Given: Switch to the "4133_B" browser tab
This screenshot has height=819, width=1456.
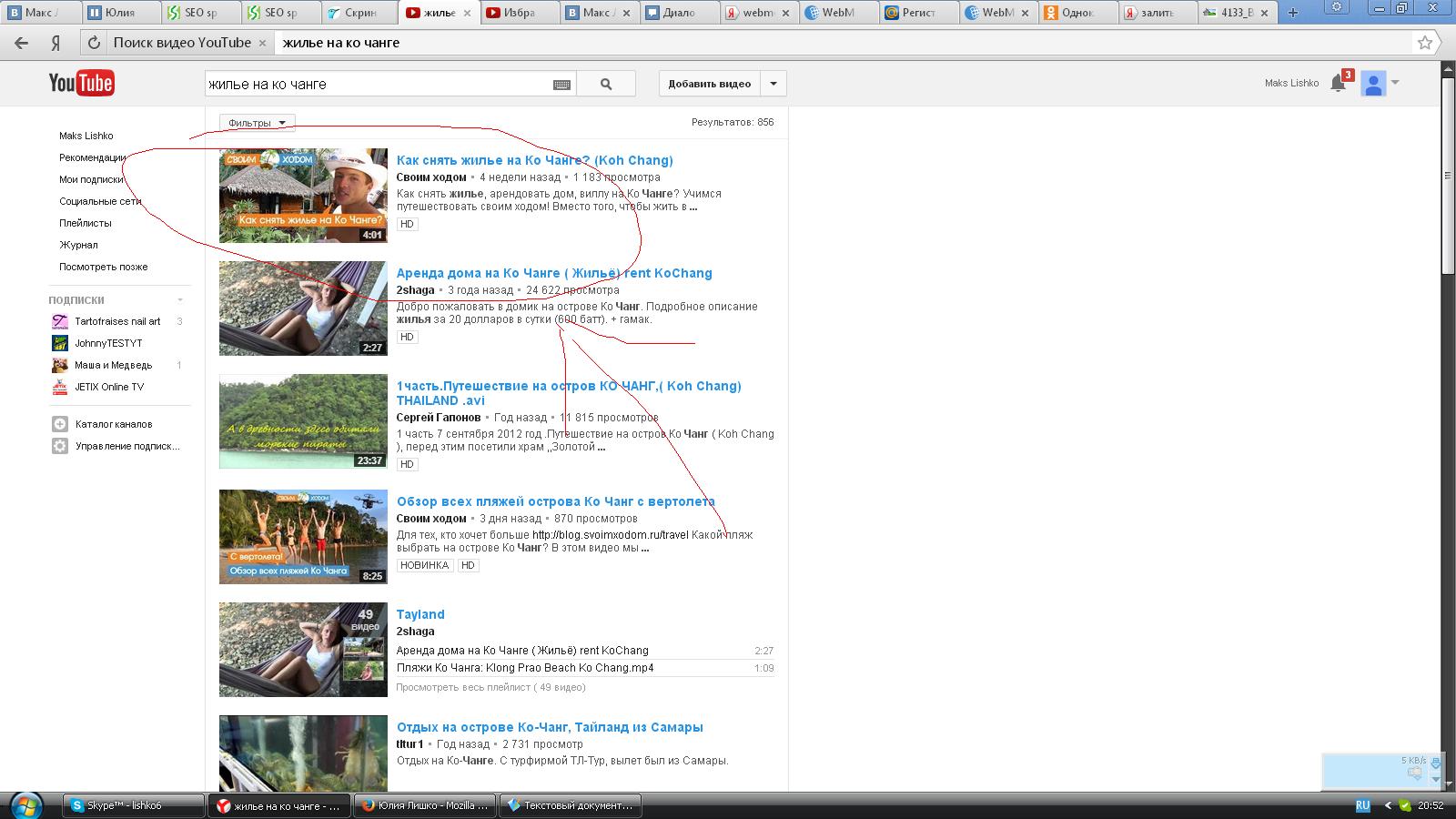Looking at the screenshot, I should click(x=1238, y=13).
